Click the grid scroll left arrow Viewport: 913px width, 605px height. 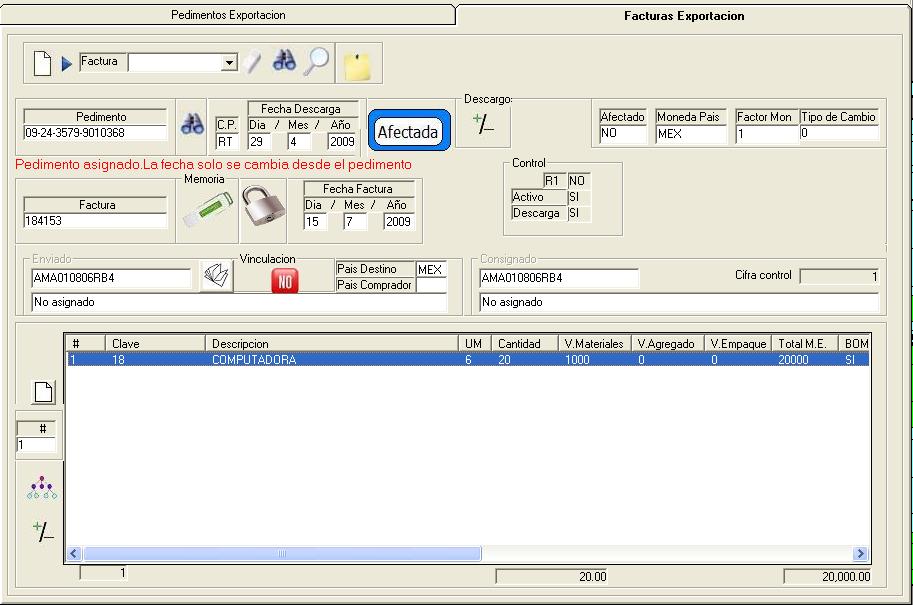click(74, 553)
